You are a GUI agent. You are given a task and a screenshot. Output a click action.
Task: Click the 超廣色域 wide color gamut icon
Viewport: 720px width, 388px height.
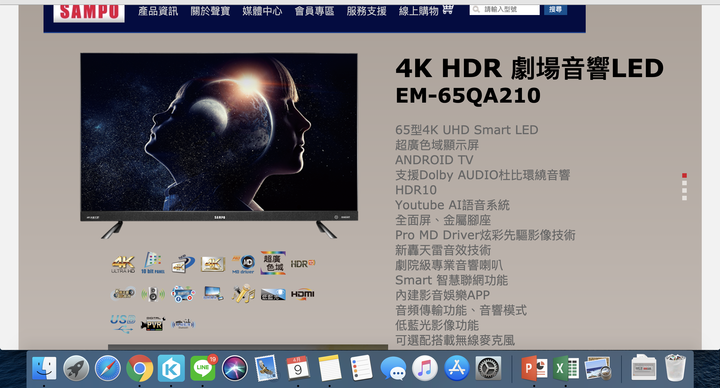[273, 263]
